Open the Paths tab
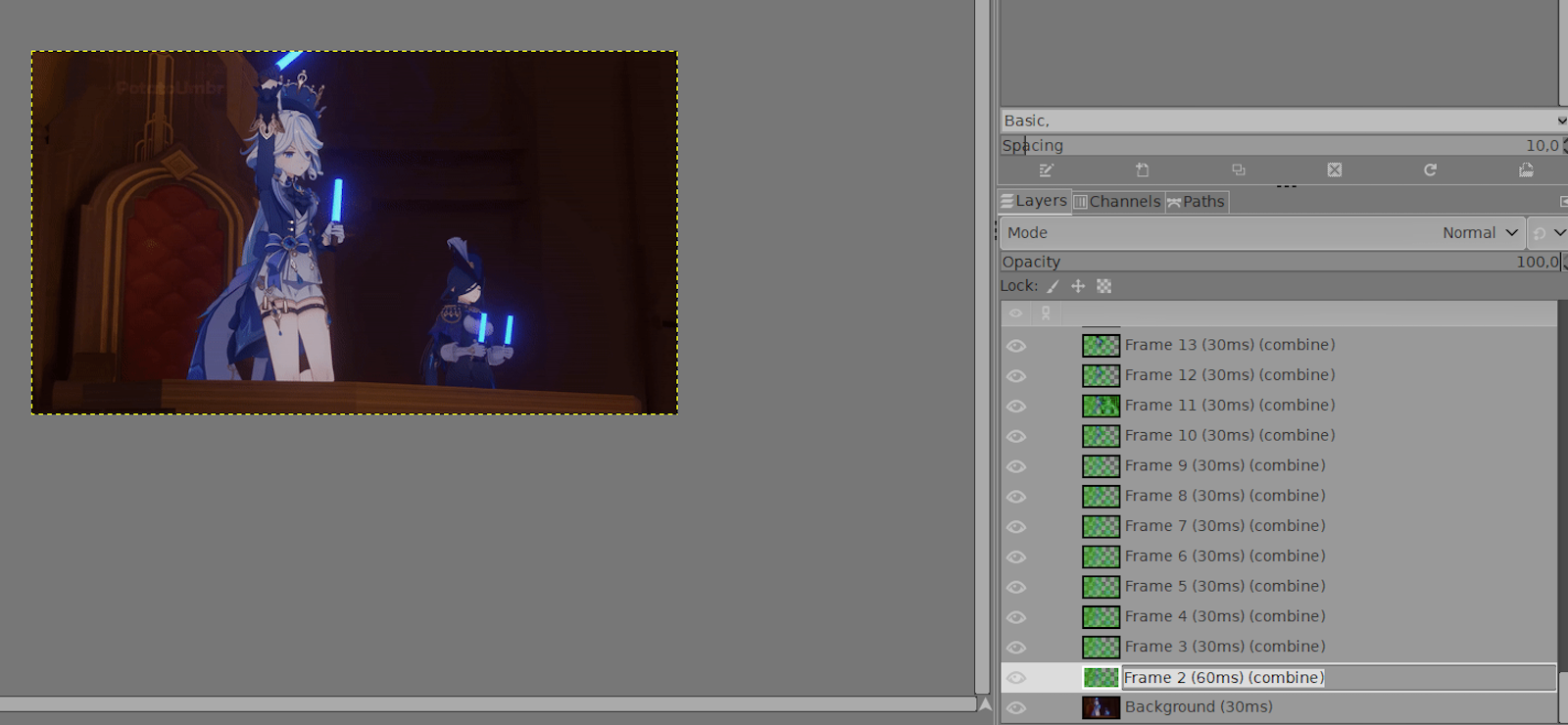The image size is (1568, 725). (x=1196, y=201)
